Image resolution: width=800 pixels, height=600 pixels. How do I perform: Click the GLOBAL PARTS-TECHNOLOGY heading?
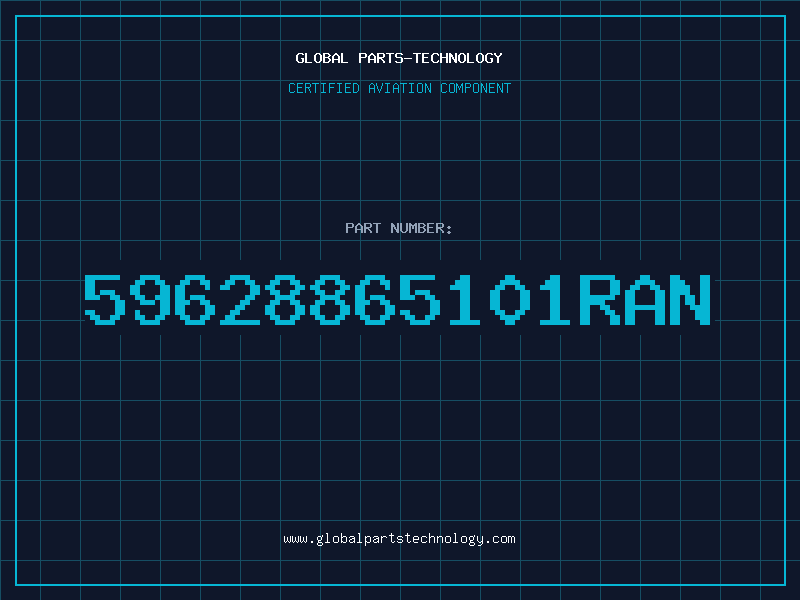coord(399,58)
